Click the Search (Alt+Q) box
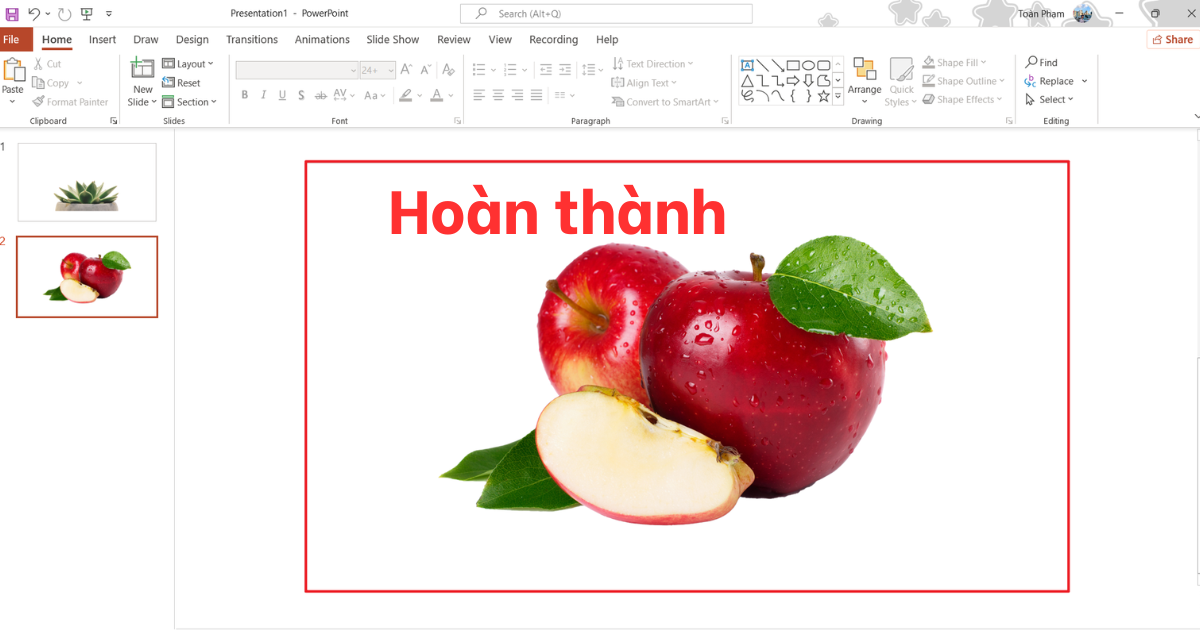Screen dimensions: 1200x630 point(606,14)
